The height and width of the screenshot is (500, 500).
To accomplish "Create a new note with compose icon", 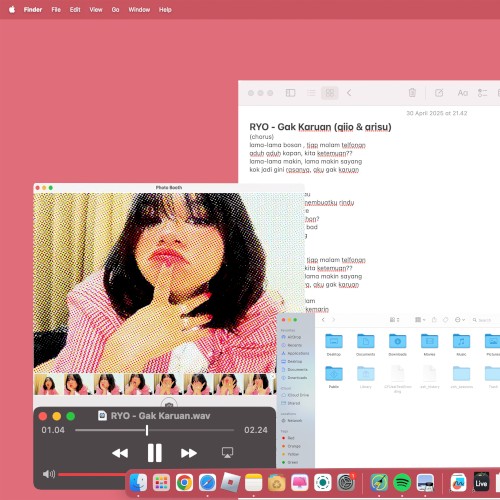I will click(439, 93).
